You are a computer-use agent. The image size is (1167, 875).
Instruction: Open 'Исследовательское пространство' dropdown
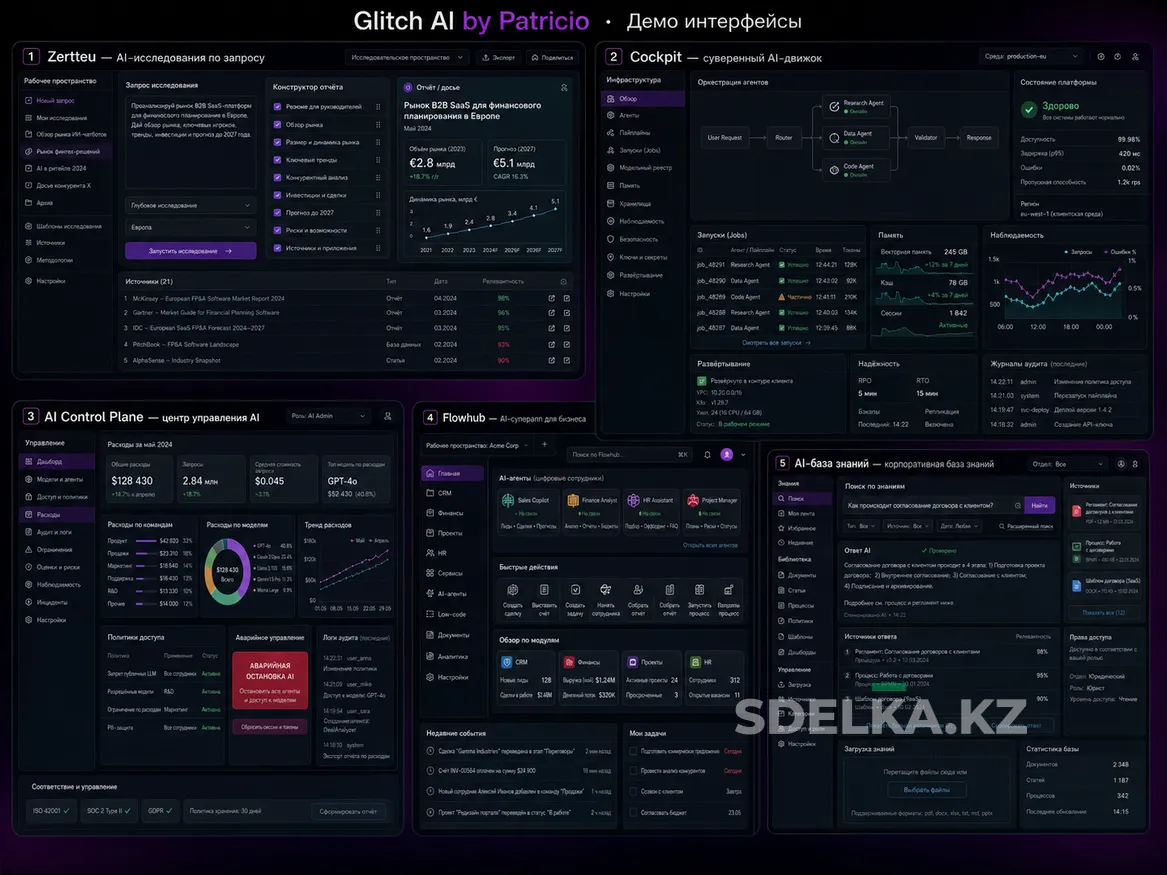407,57
